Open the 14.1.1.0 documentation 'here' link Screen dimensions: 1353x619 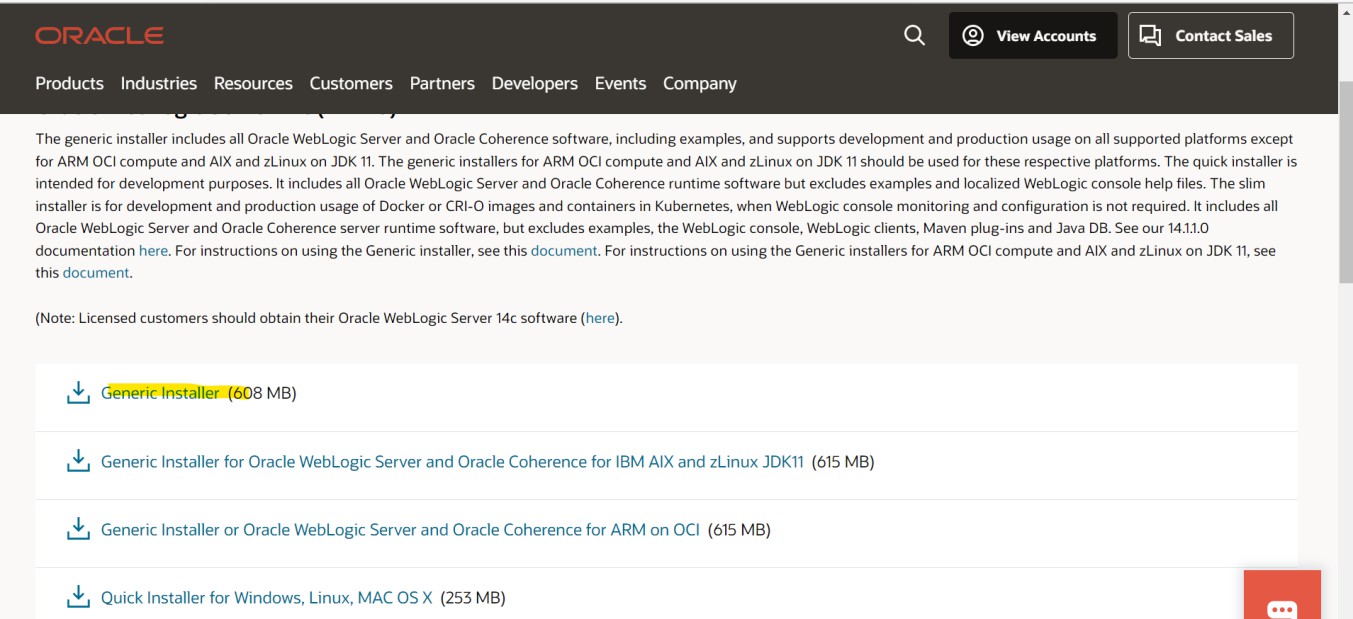[x=153, y=251]
